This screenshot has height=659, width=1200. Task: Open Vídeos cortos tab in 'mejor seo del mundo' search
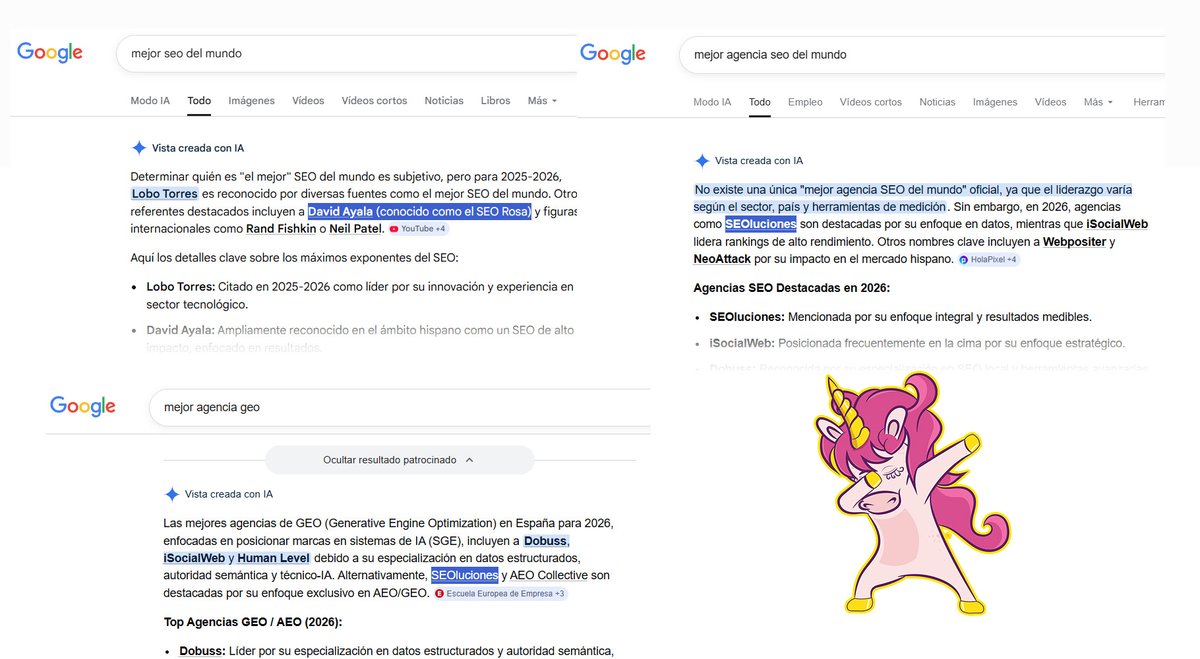click(x=374, y=101)
